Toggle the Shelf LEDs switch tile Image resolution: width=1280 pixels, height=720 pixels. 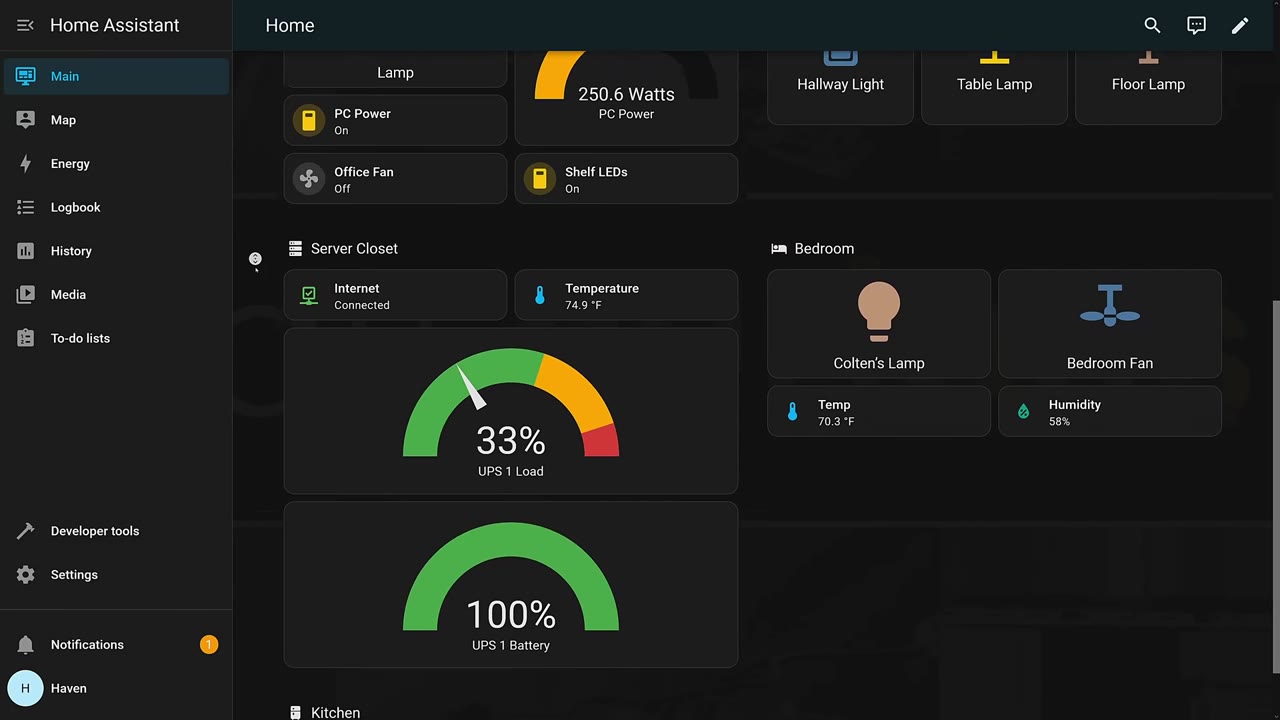pyautogui.click(x=626, y=179)
